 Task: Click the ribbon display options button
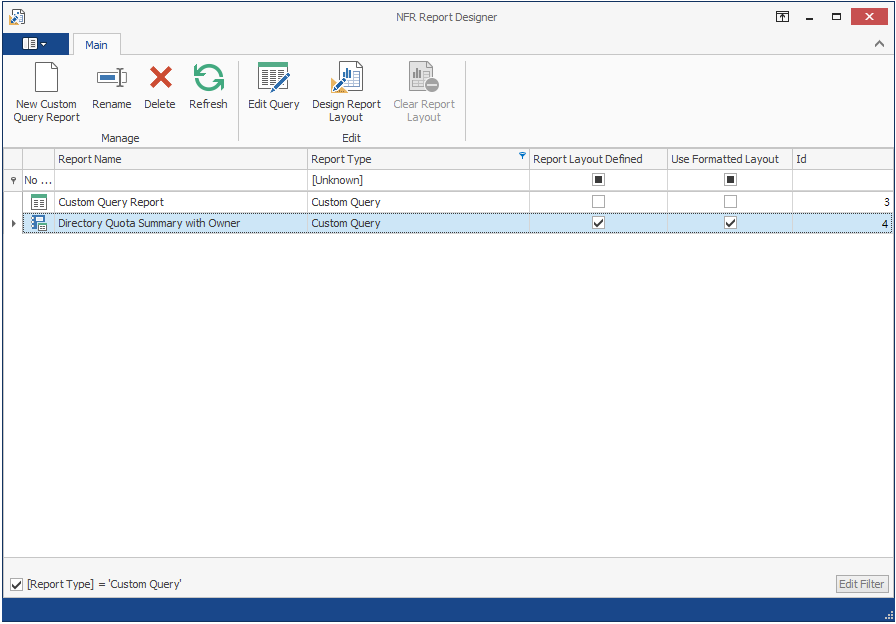pos(782,17)
